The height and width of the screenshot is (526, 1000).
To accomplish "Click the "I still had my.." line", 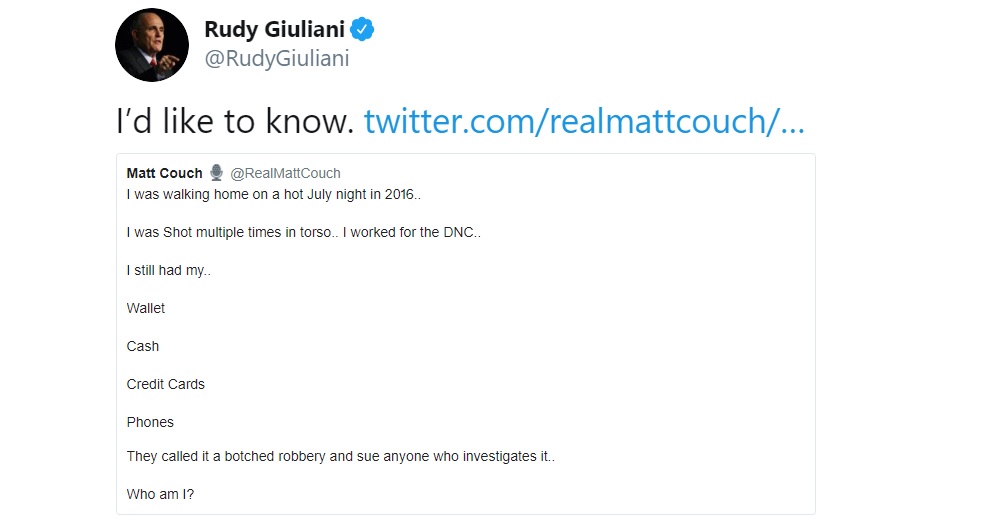I will pyautogui.click(x=168, y=270).
